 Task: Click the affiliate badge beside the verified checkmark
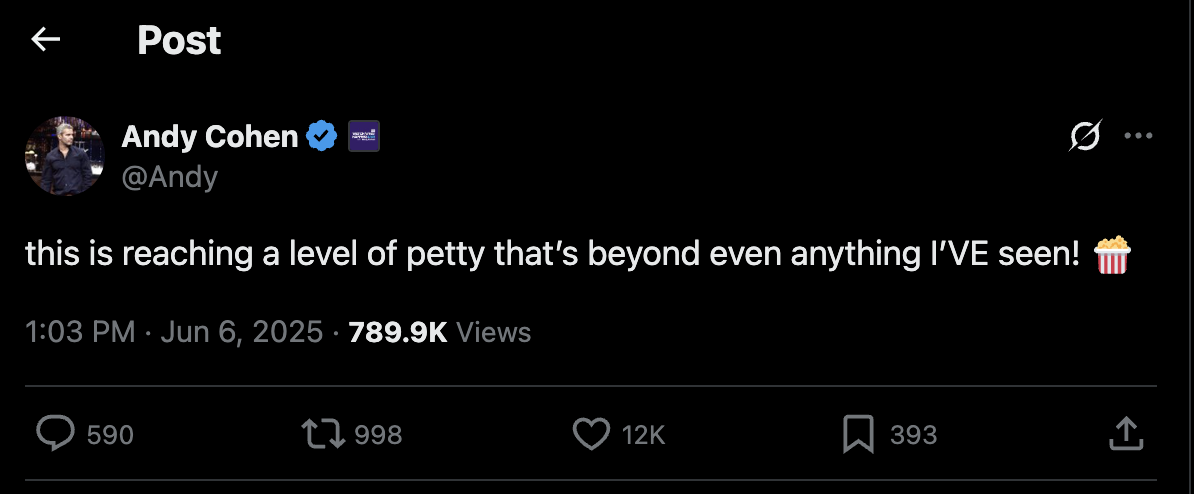(363, 136)
